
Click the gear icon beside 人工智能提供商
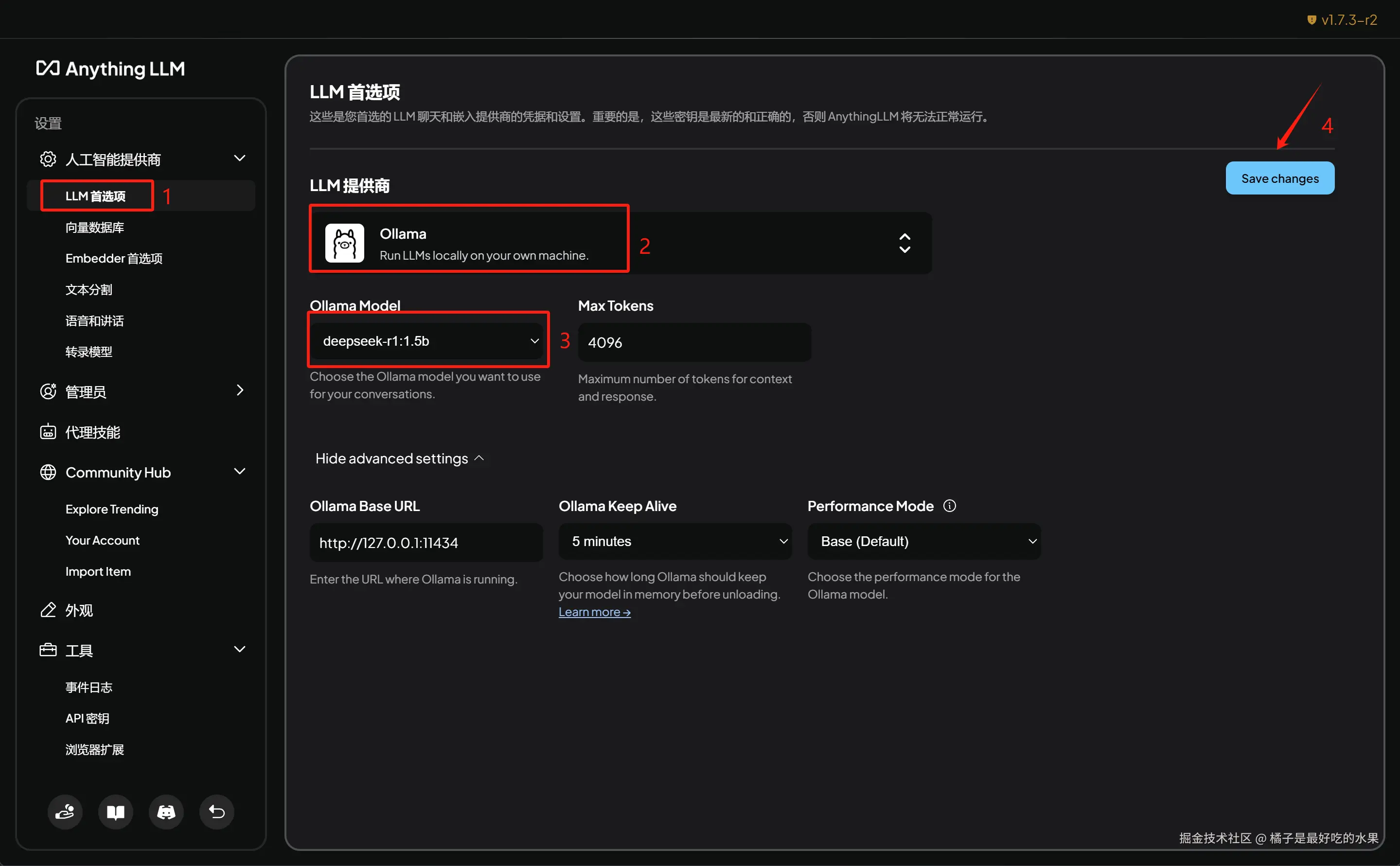[48, 159]
